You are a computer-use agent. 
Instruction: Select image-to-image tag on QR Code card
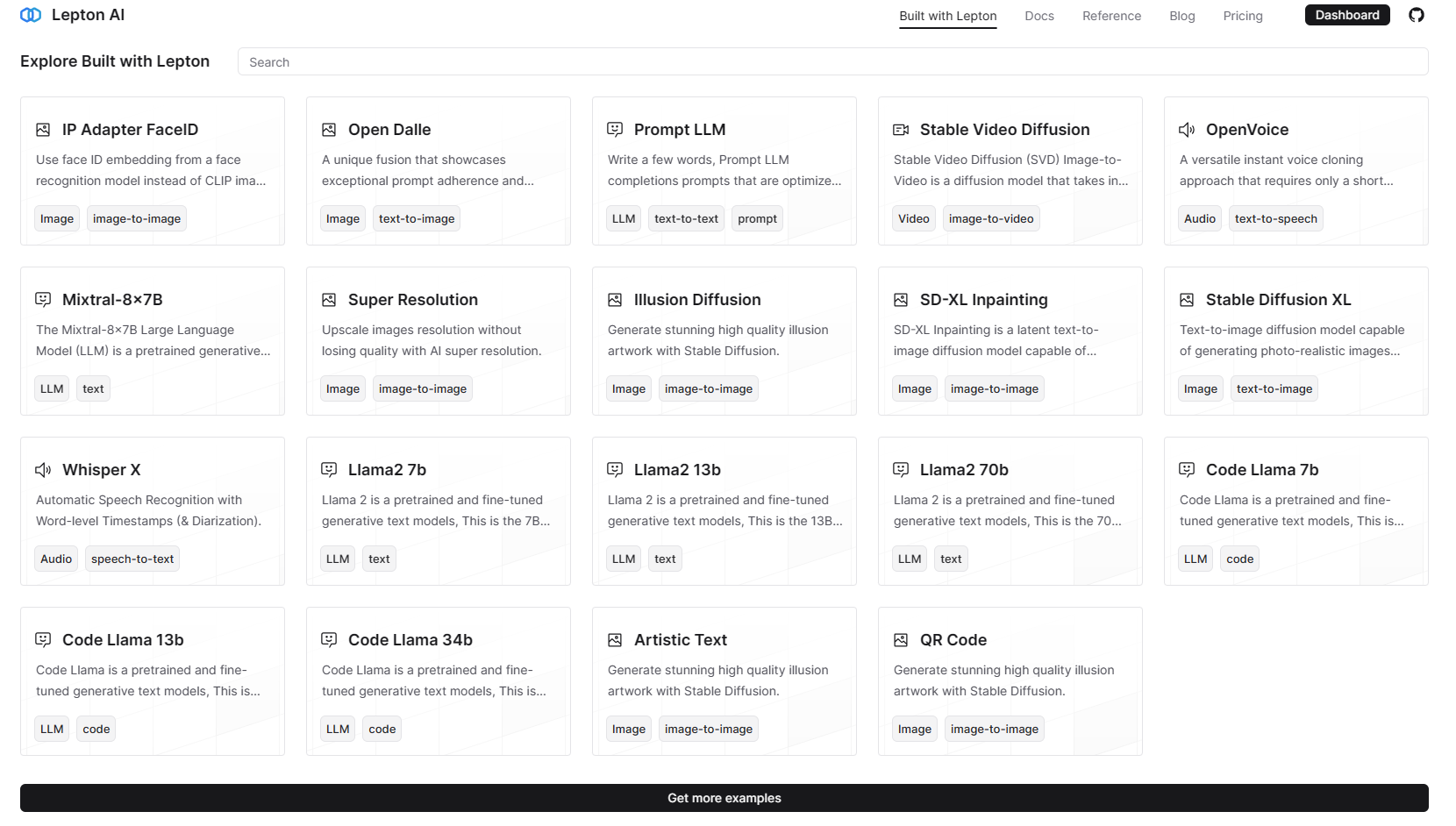pos(995,729)
